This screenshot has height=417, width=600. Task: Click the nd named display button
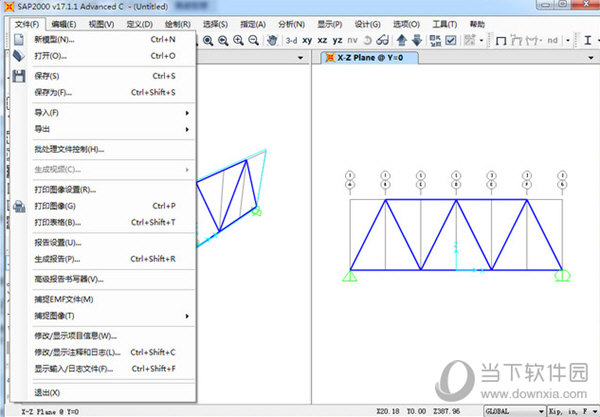(552, 40)
